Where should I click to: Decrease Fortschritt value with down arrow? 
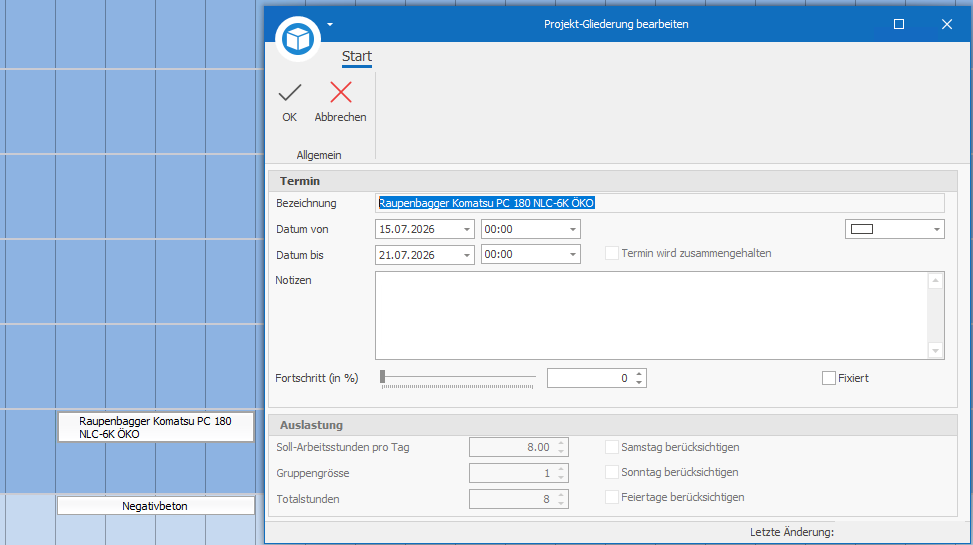(639, 382)
